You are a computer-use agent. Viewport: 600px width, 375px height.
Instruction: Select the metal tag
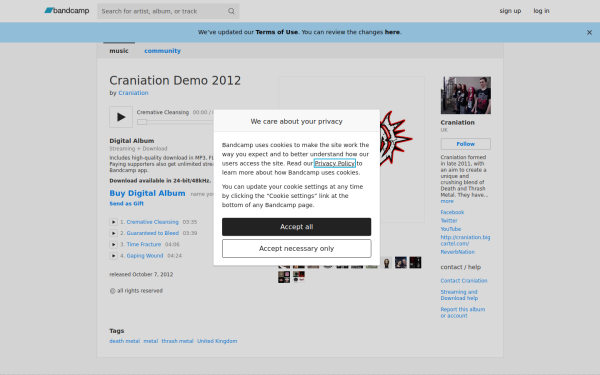coord(150,341)
